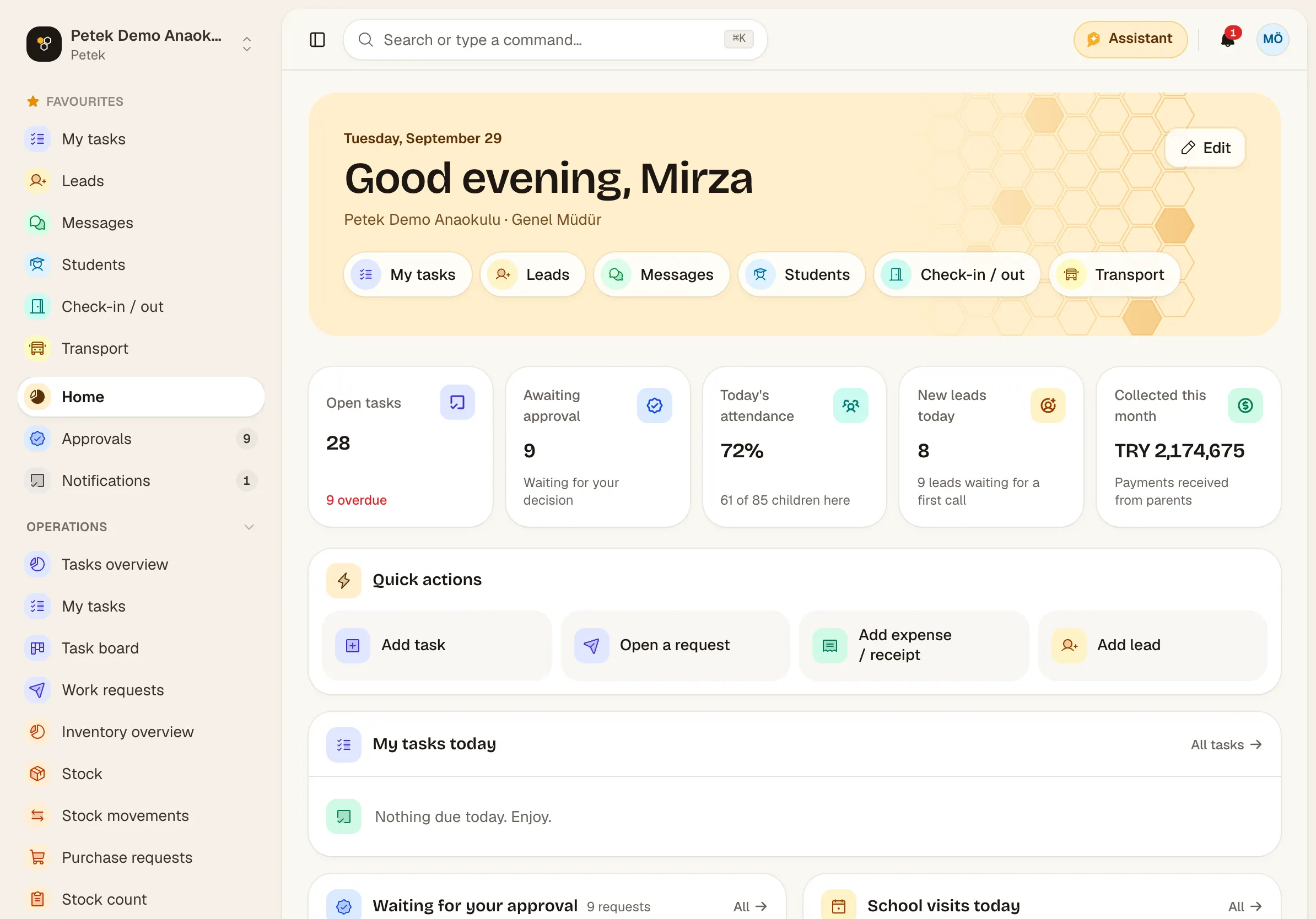
Task: Click the School visits today calendar icon
Action: tap(838, 905)
